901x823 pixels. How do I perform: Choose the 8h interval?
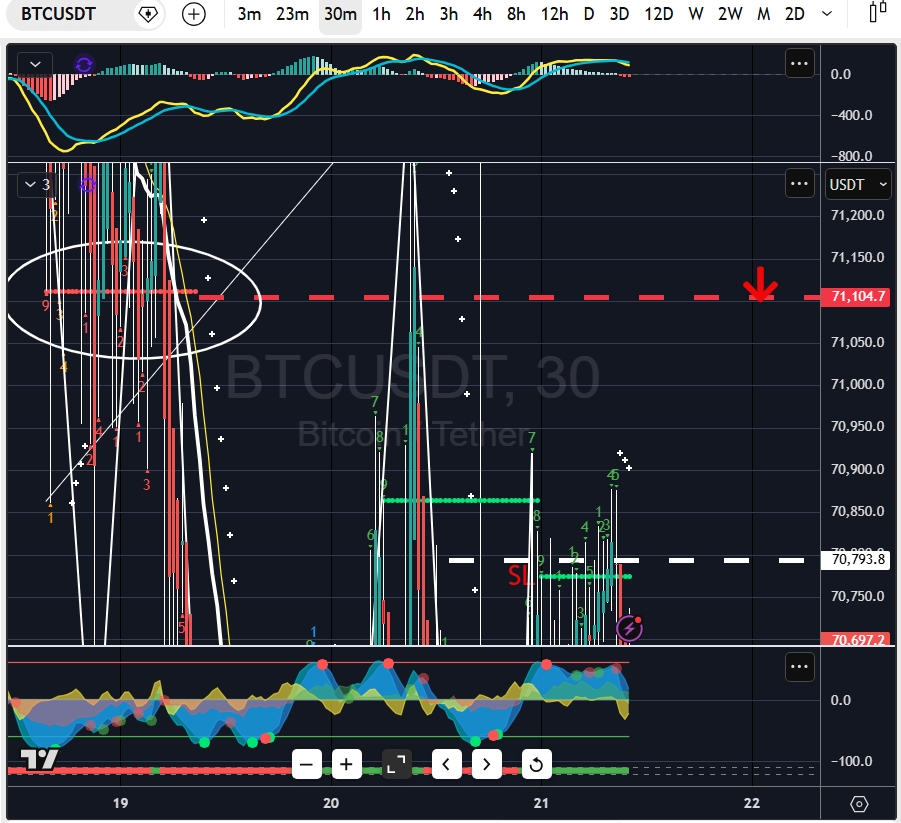tap(516, 14)
